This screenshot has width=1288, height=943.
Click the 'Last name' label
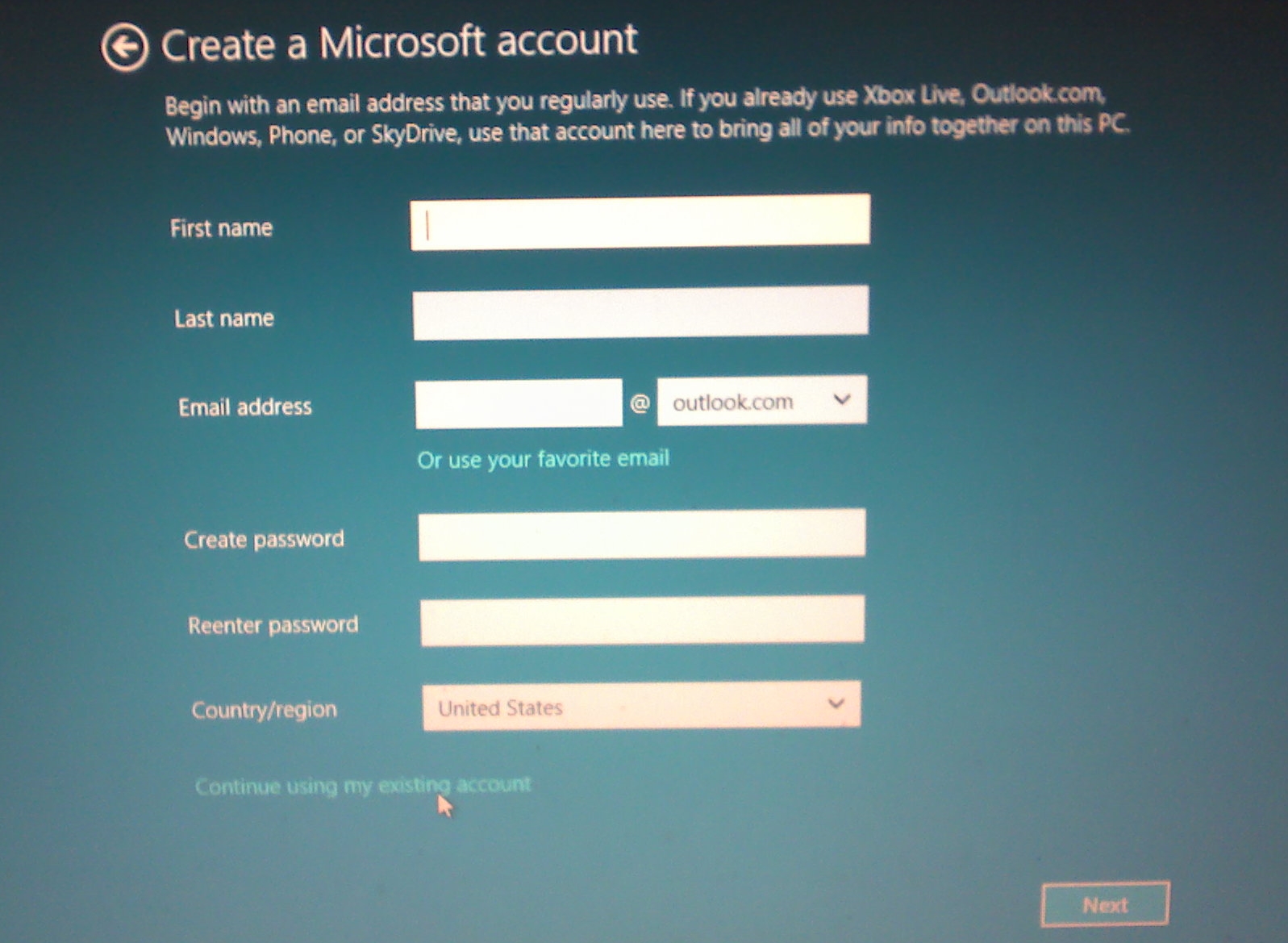point(224,319)
